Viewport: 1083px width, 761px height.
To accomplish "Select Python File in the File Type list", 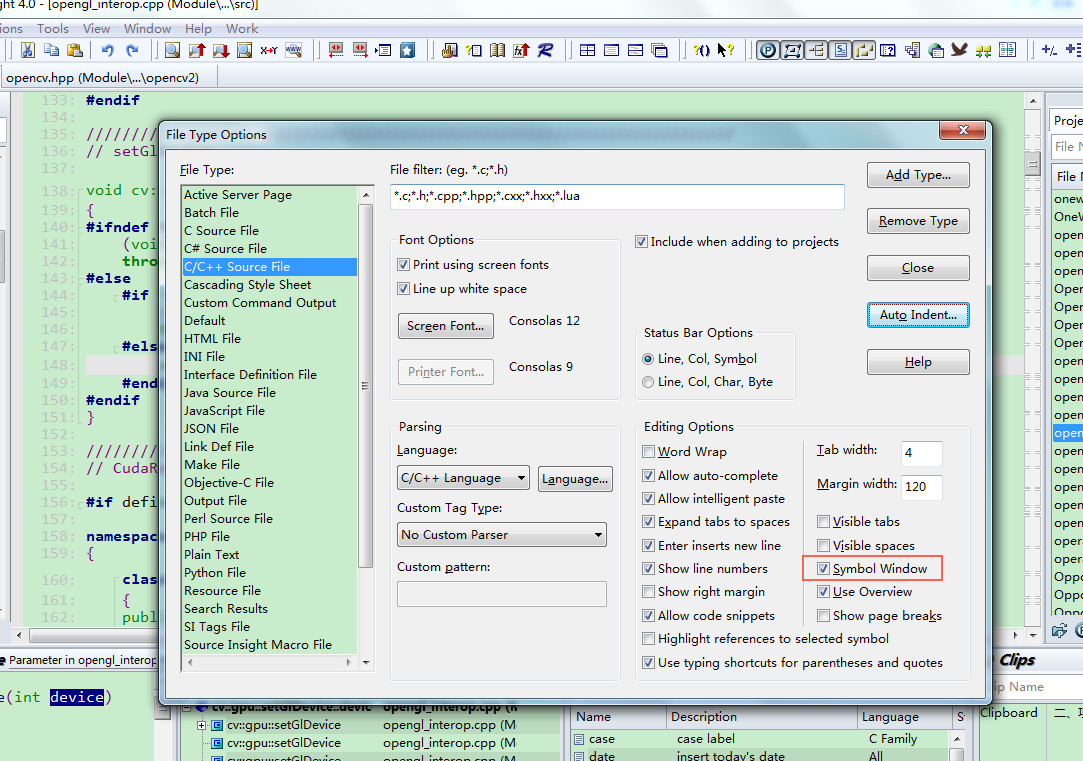I will pos(269,572).
